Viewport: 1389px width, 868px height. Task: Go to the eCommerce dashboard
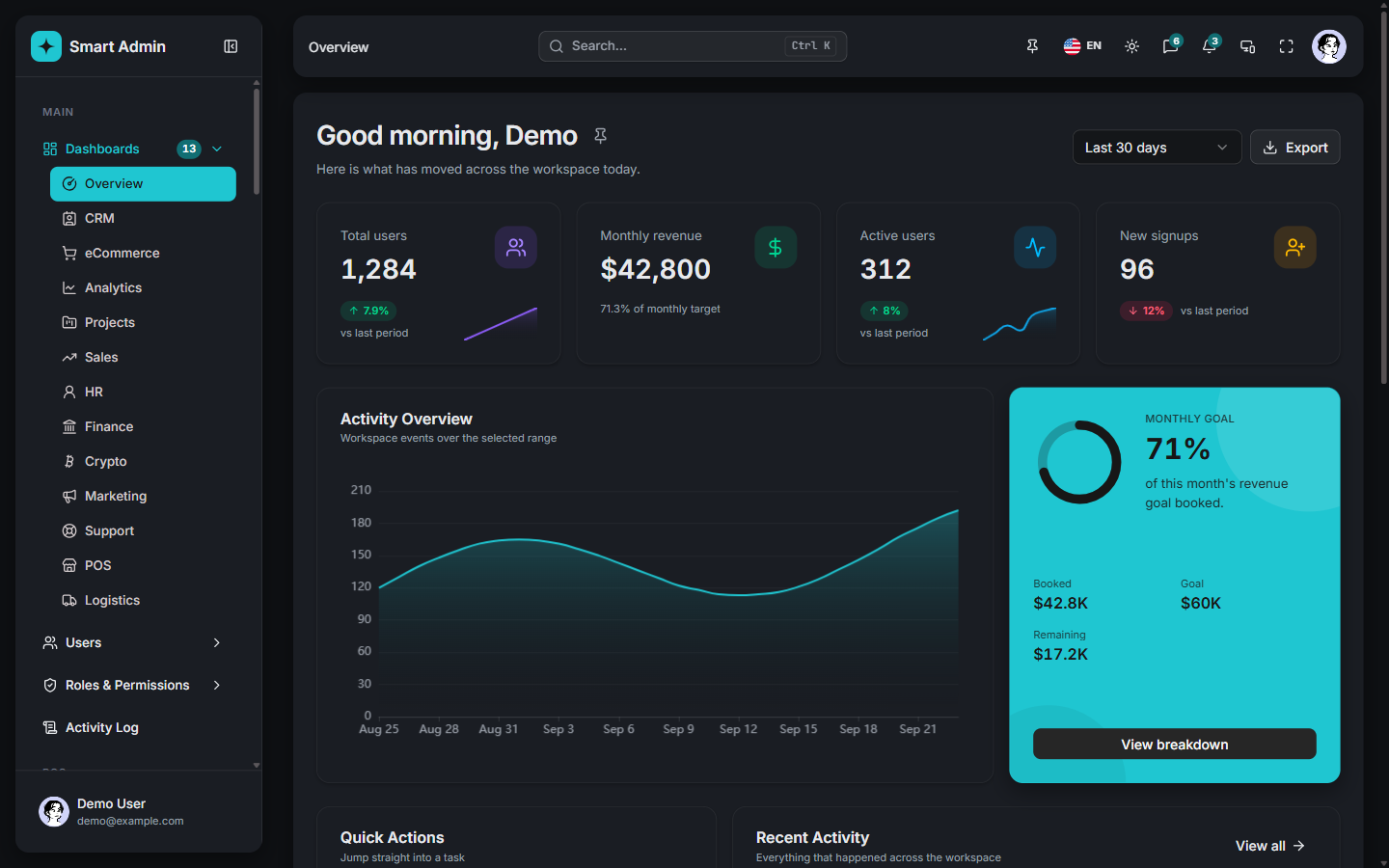pyautogui.click(x=143, y=254)
